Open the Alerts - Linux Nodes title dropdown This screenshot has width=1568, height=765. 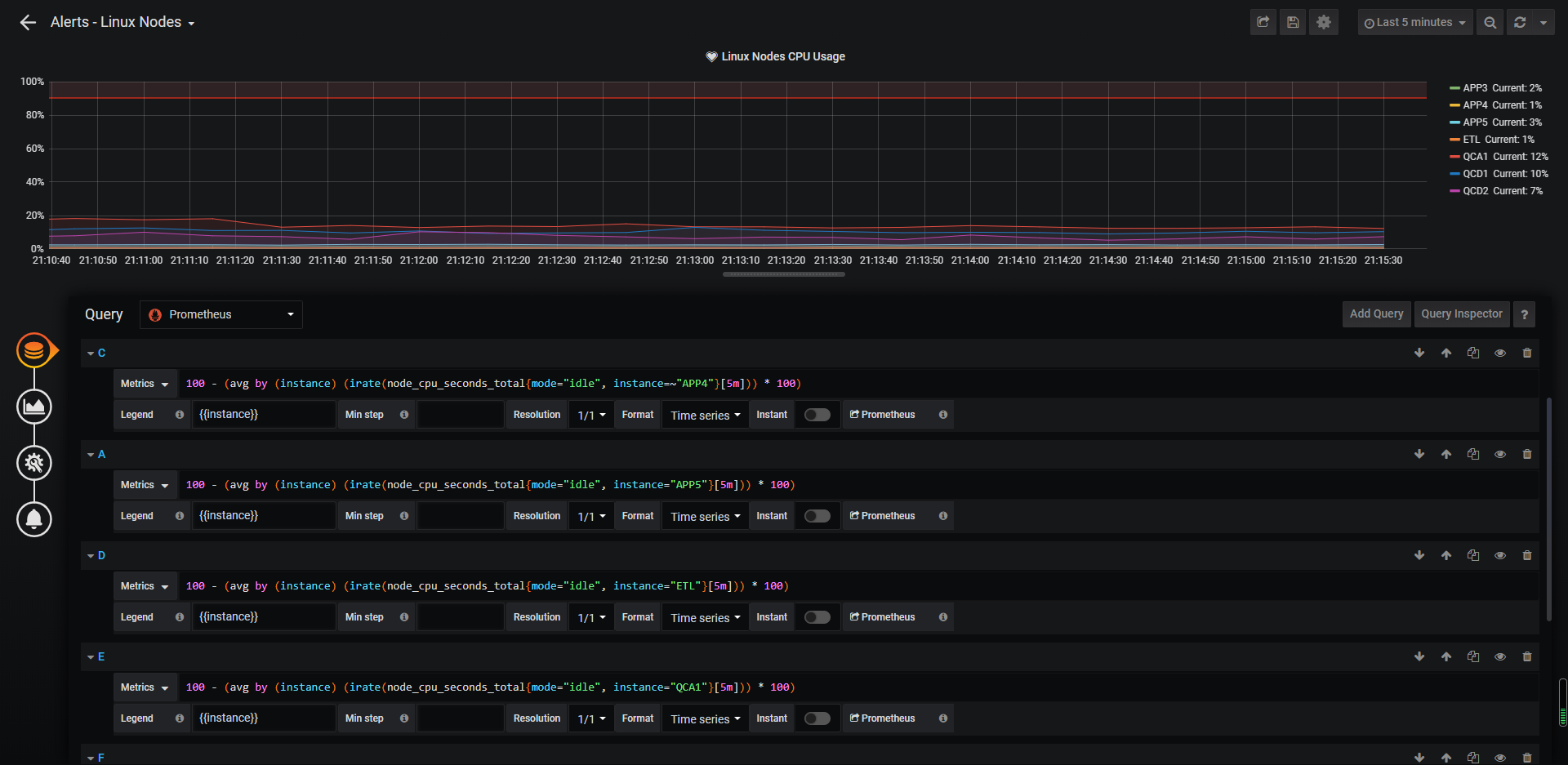point(122,22)
